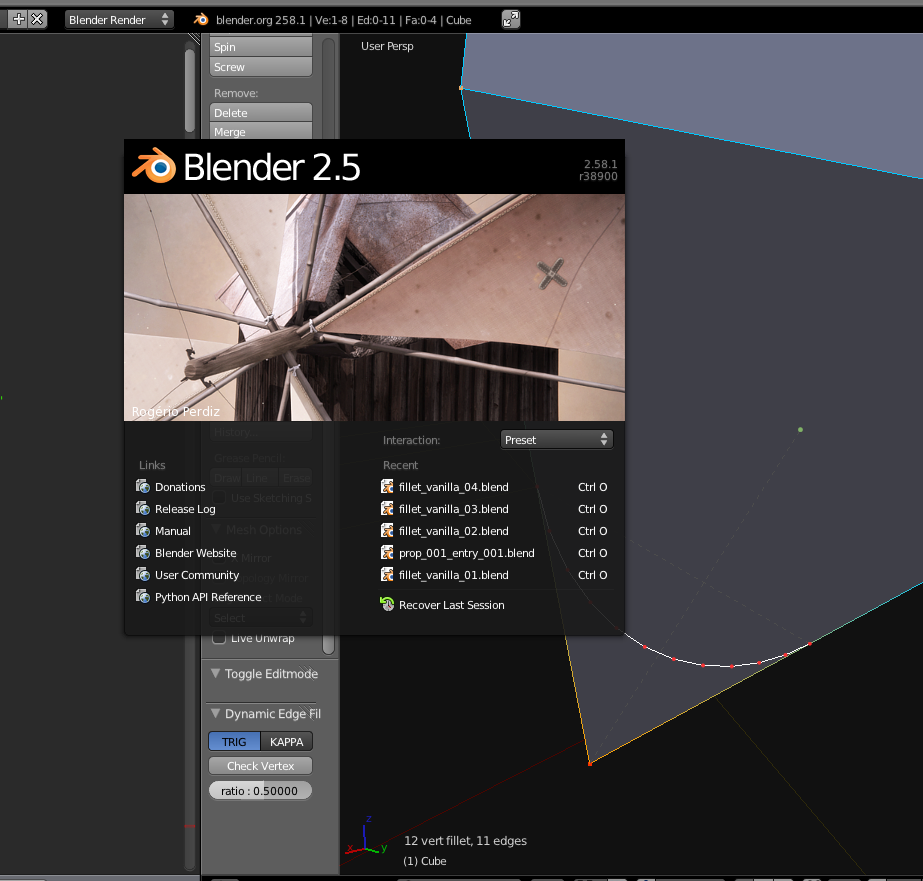Click the Python API Reference link icon
The width and height of the screenshot is (923, 881).
click(142, 596)
